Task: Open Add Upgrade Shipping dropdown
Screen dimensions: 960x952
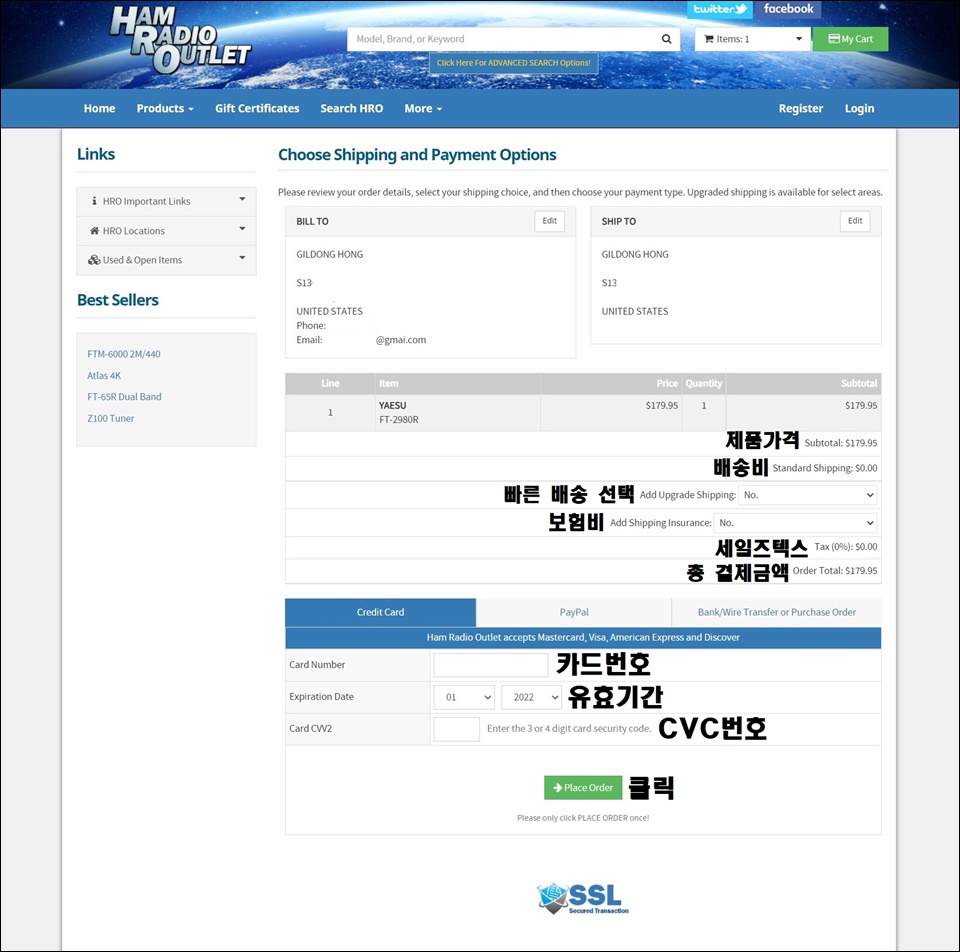Action: tap(808, 495)
